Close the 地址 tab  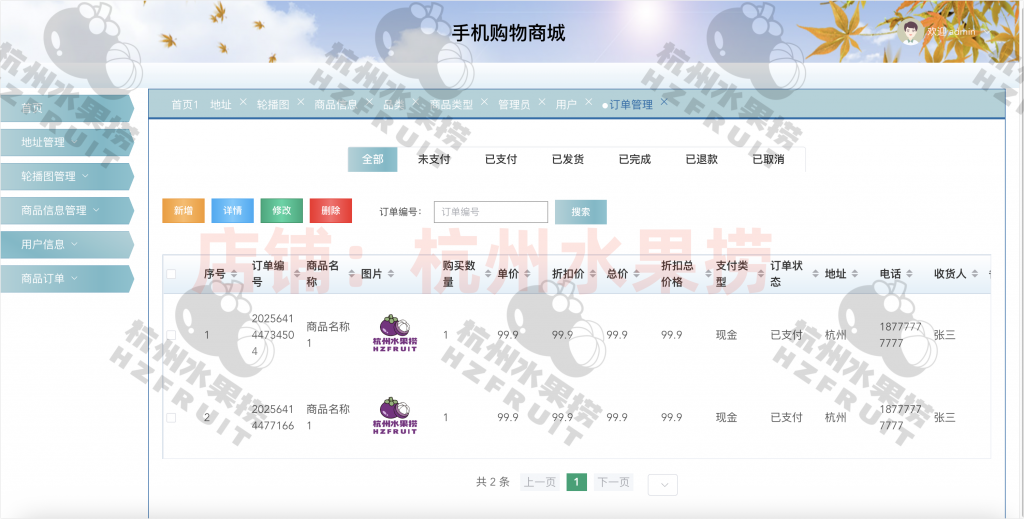coord(243,102)
